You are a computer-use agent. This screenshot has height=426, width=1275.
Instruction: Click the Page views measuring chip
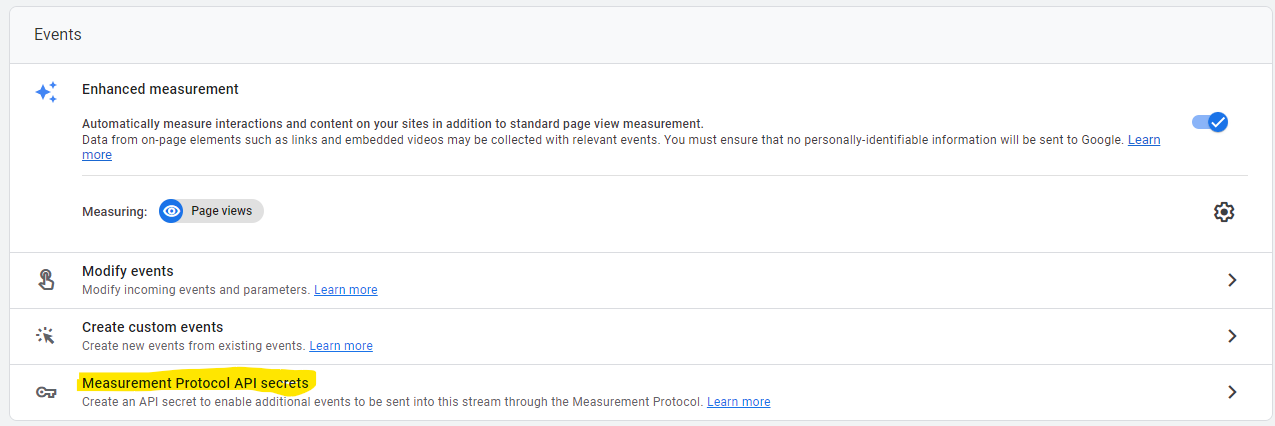pyautogui.click(x=211, y=211)
